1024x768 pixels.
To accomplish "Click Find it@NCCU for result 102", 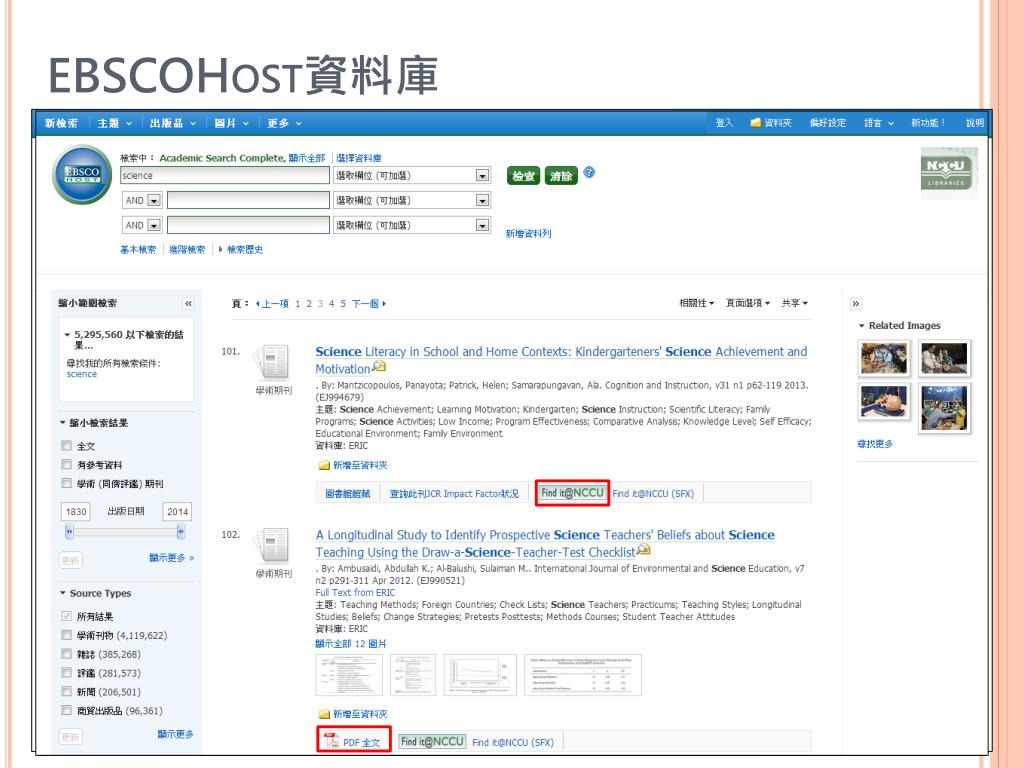I will 432,742.
